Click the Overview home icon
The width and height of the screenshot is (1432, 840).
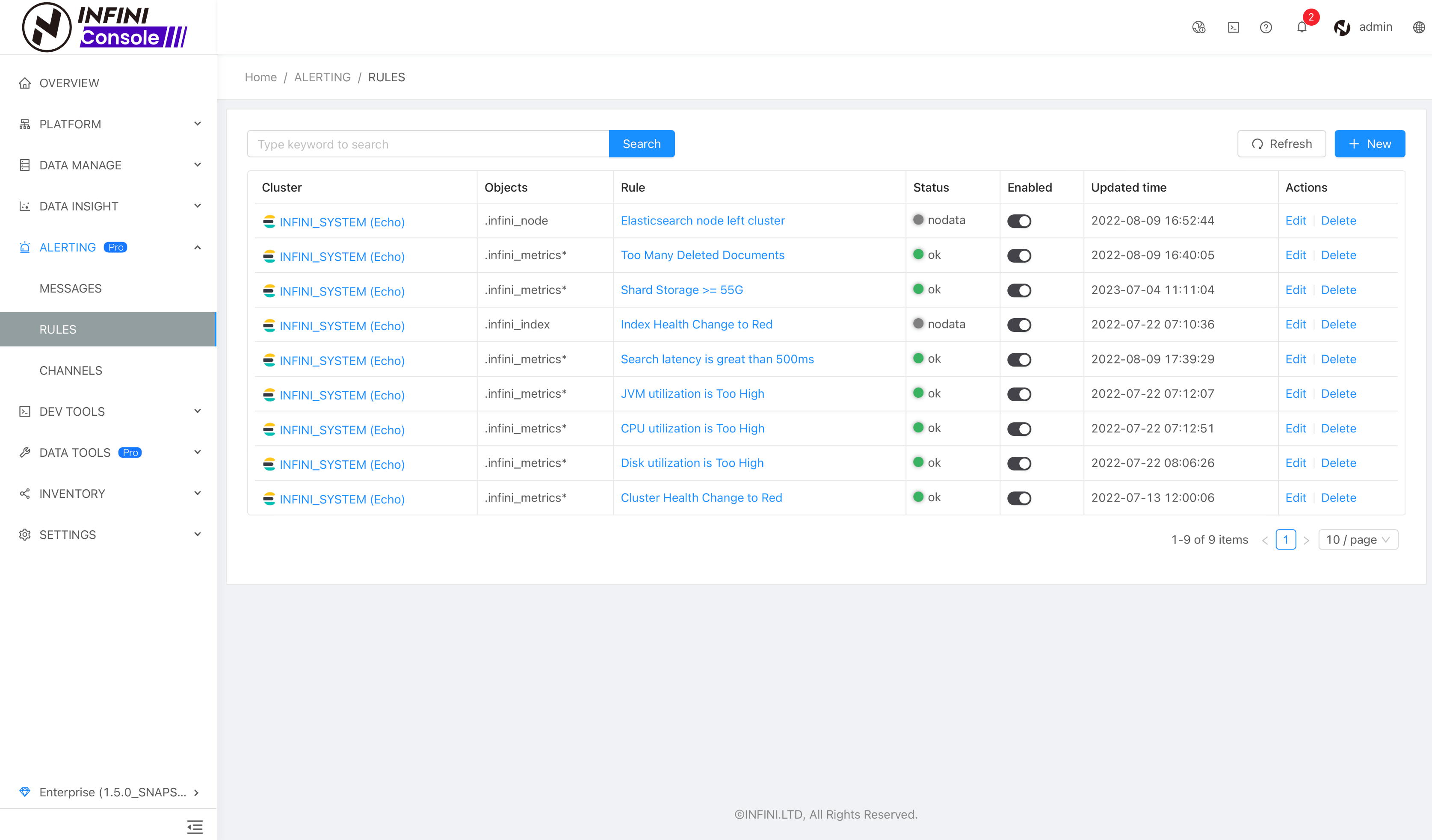(24, 83)
